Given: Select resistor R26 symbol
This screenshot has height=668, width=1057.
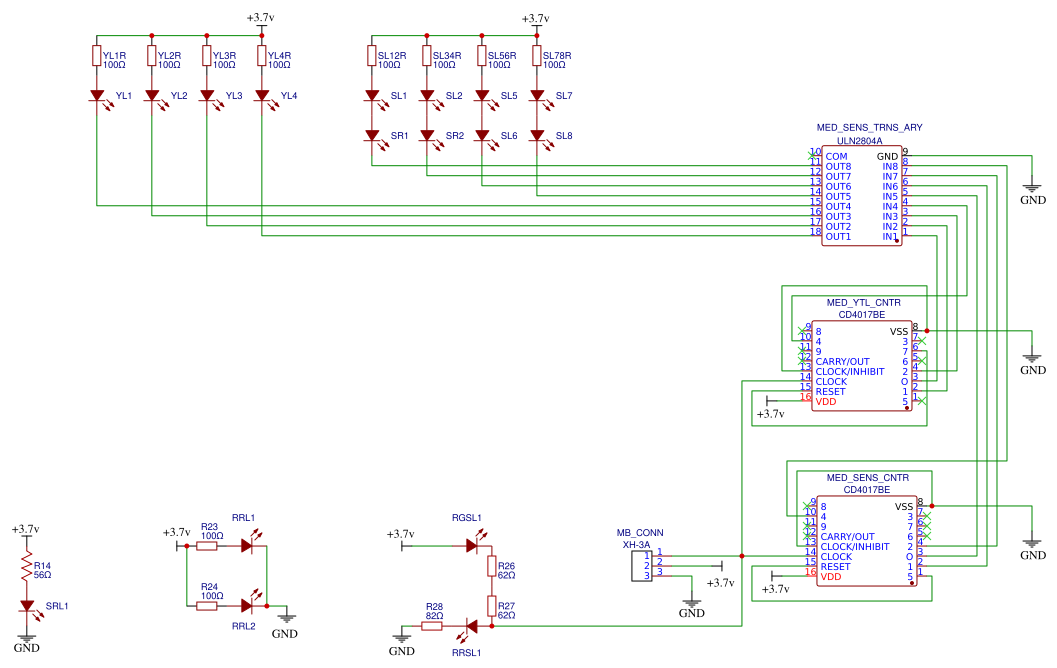Looking at the screenshot, I should (492, 566).
